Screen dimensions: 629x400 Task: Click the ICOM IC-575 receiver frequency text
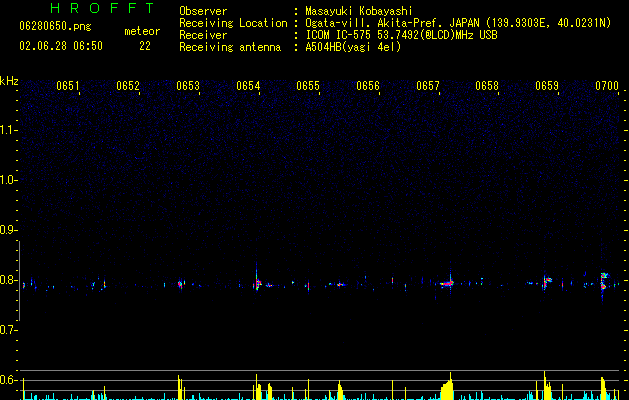(401, 35)
